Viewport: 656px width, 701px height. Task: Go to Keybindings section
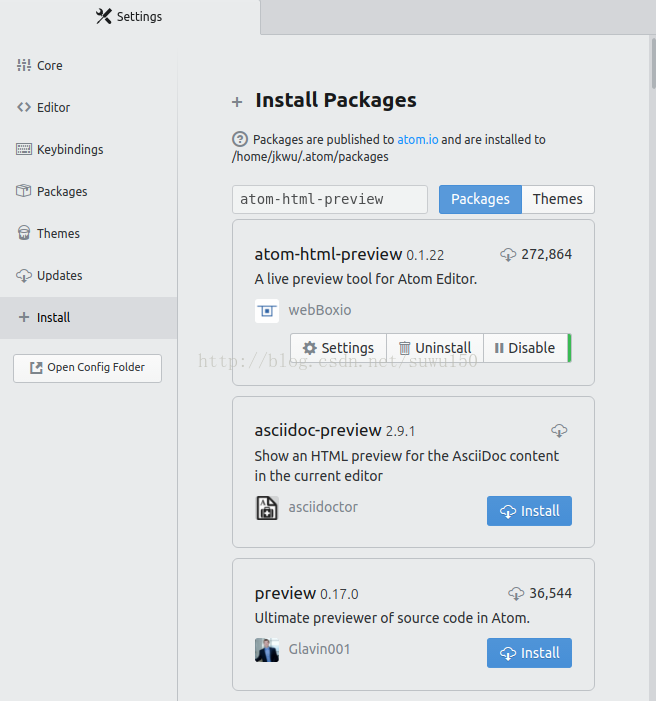89,149
